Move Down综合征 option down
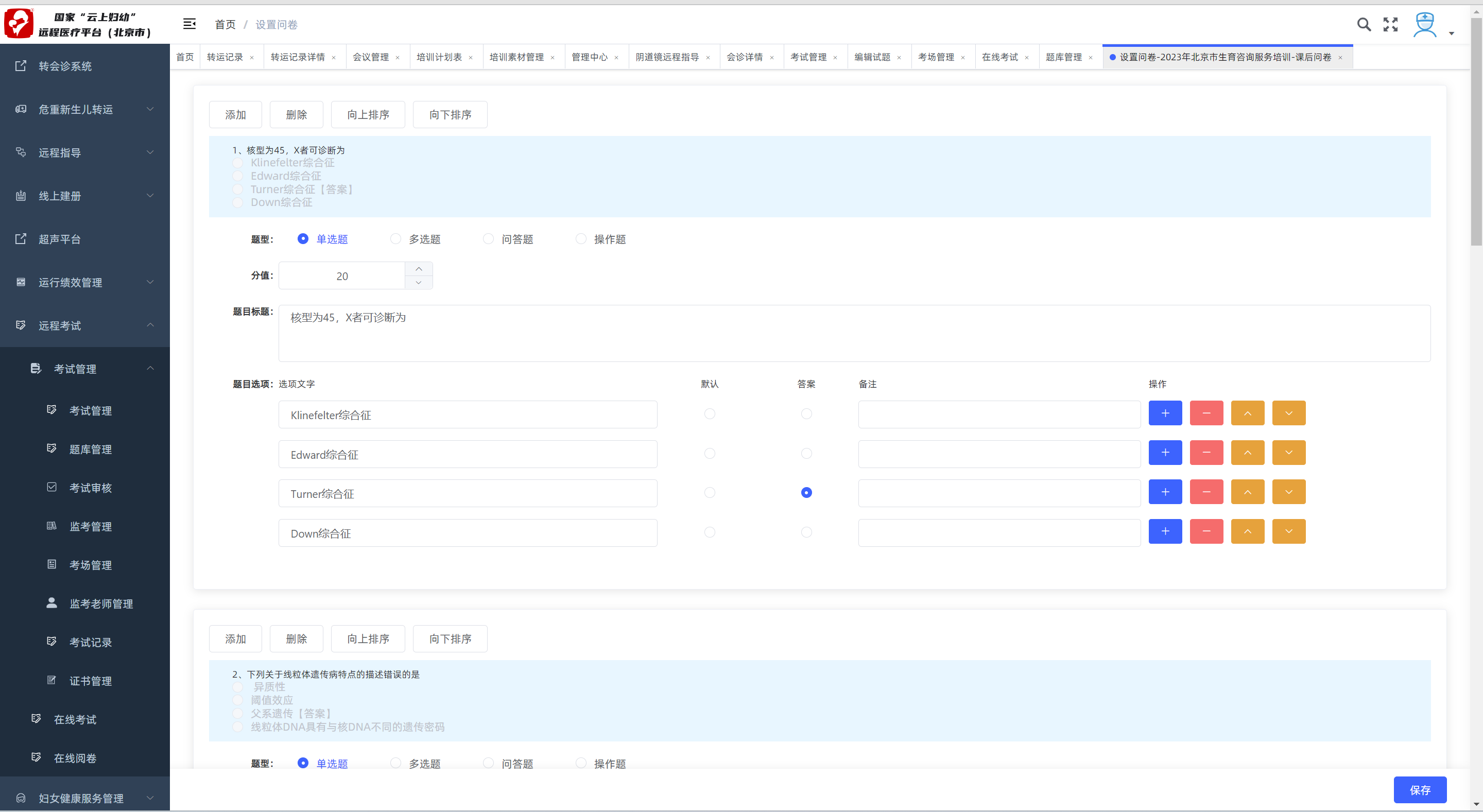 pyautogui.click(x=1288, y=531)
